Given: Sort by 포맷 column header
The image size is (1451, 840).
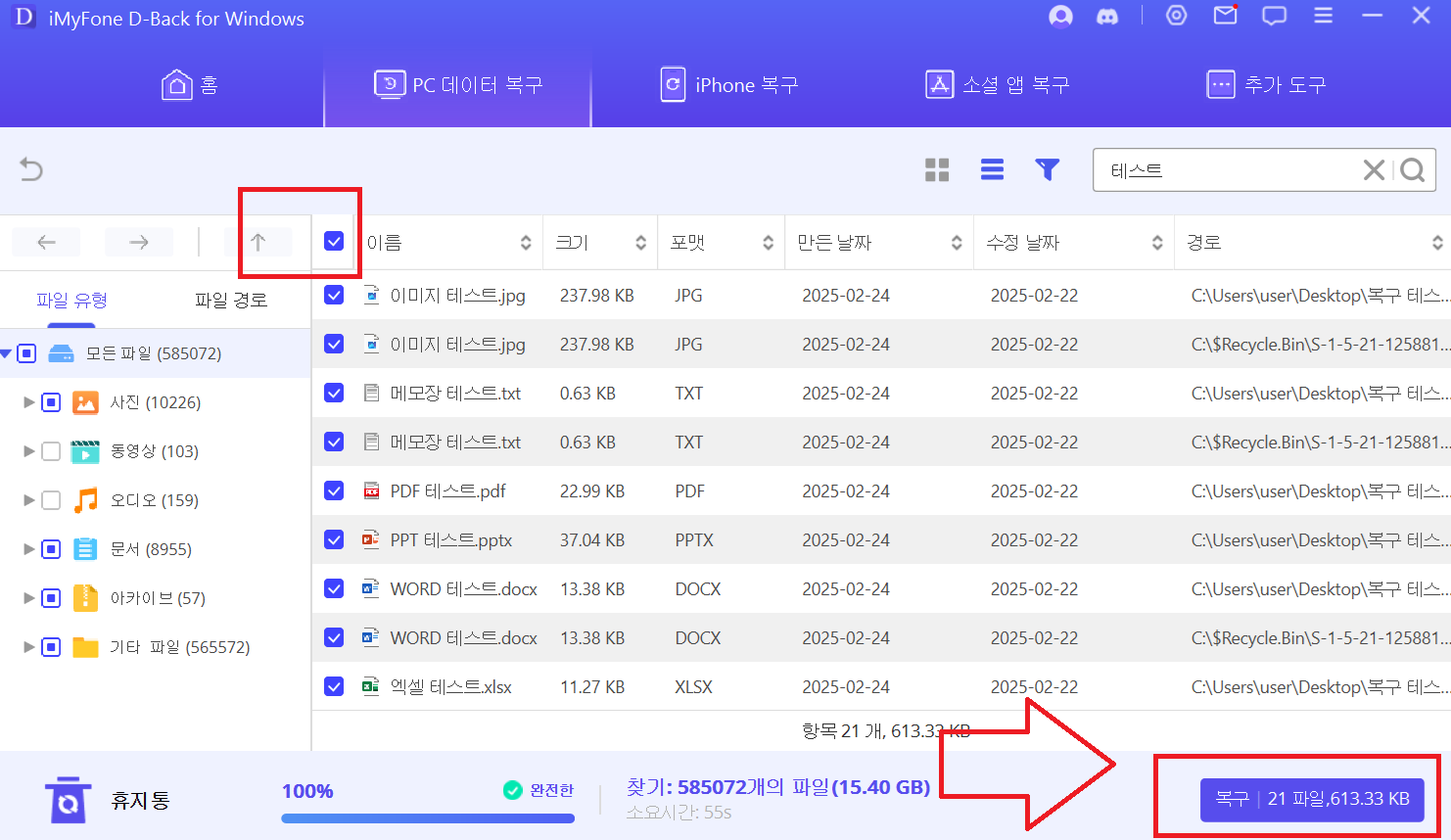Looking at the screenshot, I should coord(721,243).
